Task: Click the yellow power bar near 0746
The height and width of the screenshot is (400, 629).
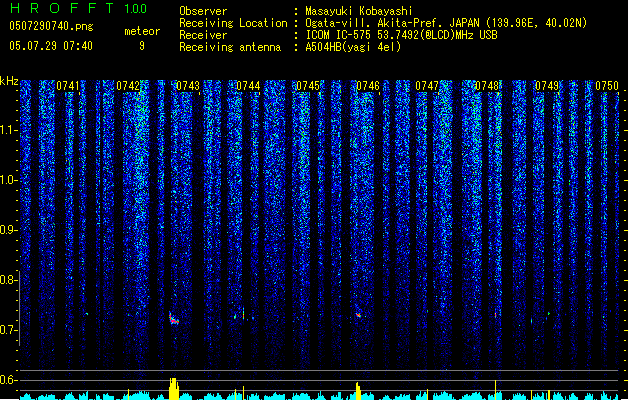Action: pos(358,391)
